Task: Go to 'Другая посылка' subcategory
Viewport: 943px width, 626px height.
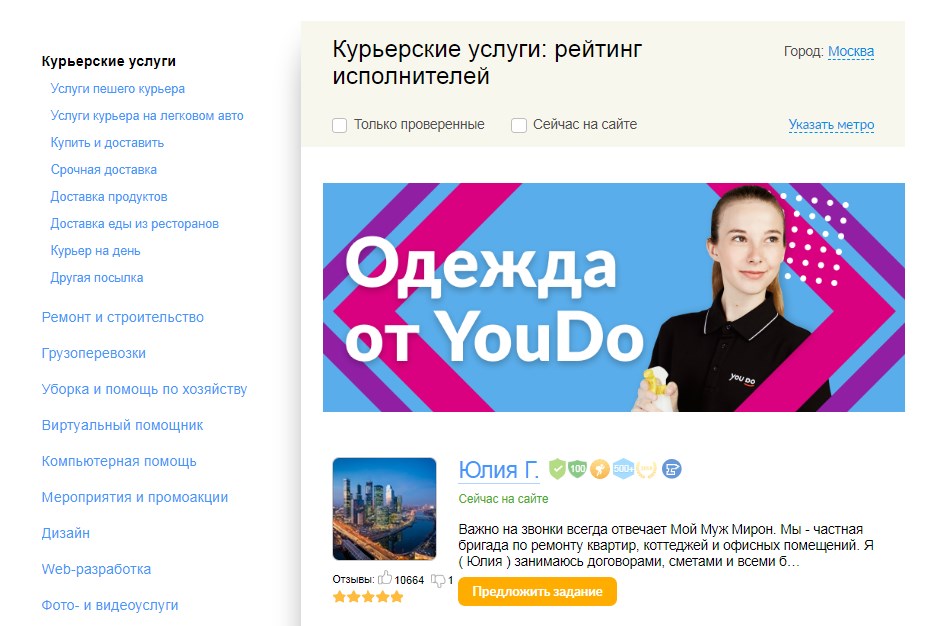Action: [97, 278]
